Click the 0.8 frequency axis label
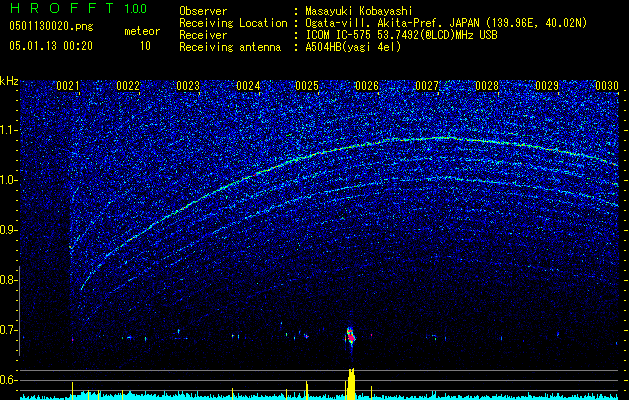Image resolution: width=629 pixels, height=400 pixels. [x=9, y=280]
